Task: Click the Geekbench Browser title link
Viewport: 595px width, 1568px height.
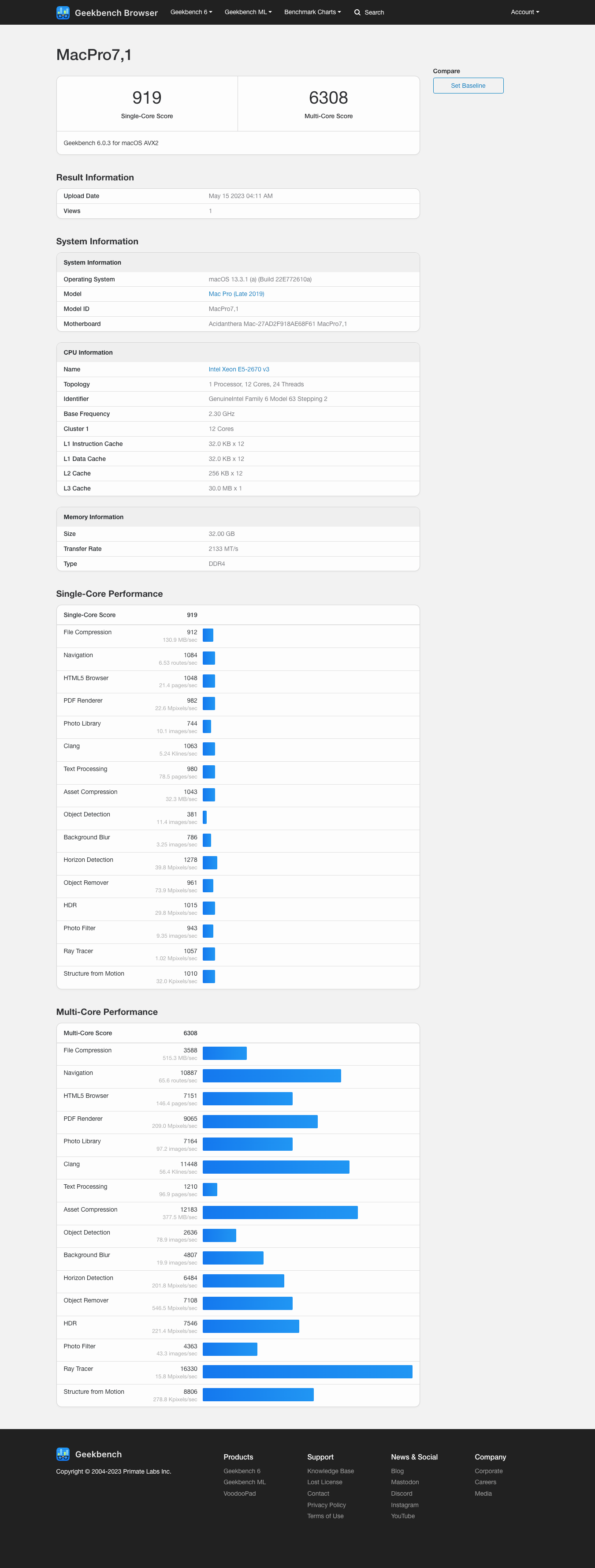Action: click(x=116, y=13)
